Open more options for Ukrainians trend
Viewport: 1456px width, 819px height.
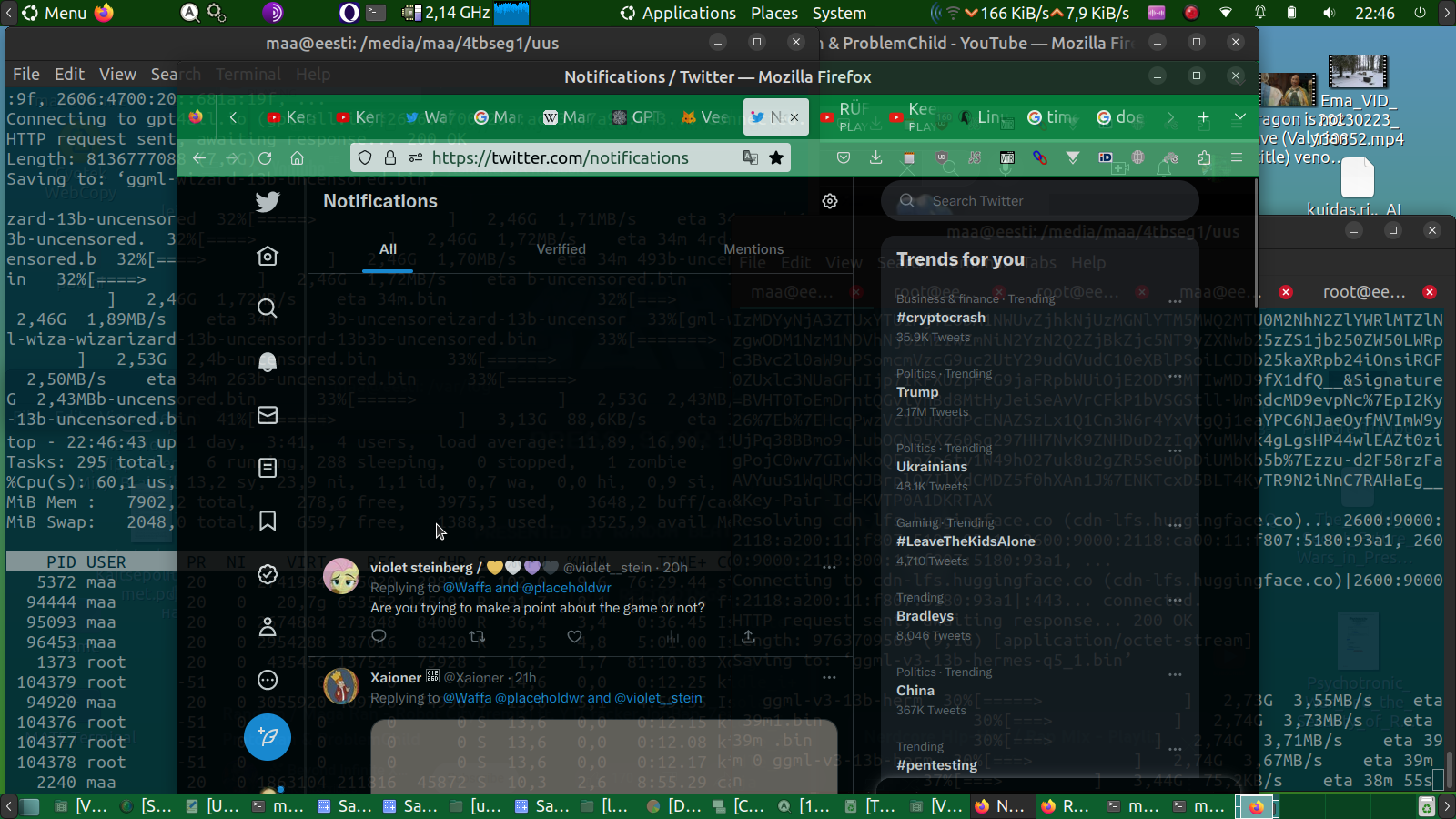[1175, 450]
